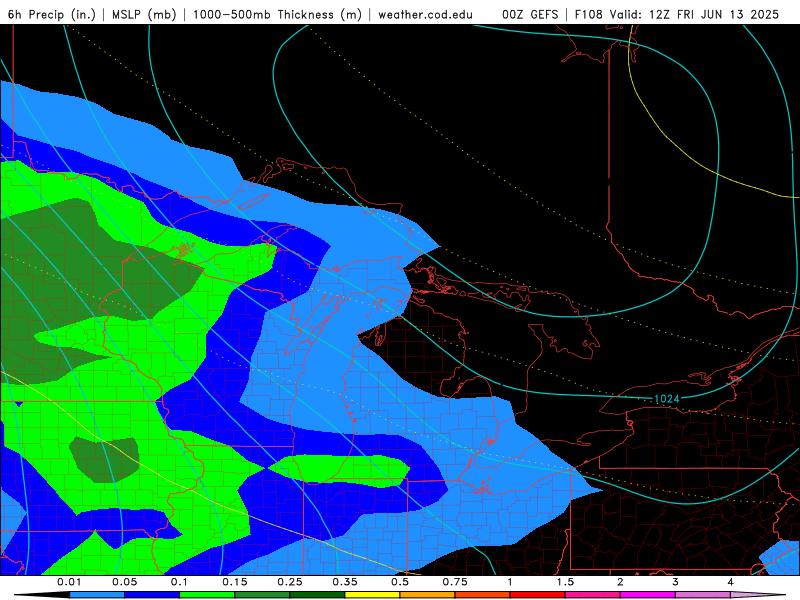Click the dark green 0.25–0.35 legend swatch

317,595
